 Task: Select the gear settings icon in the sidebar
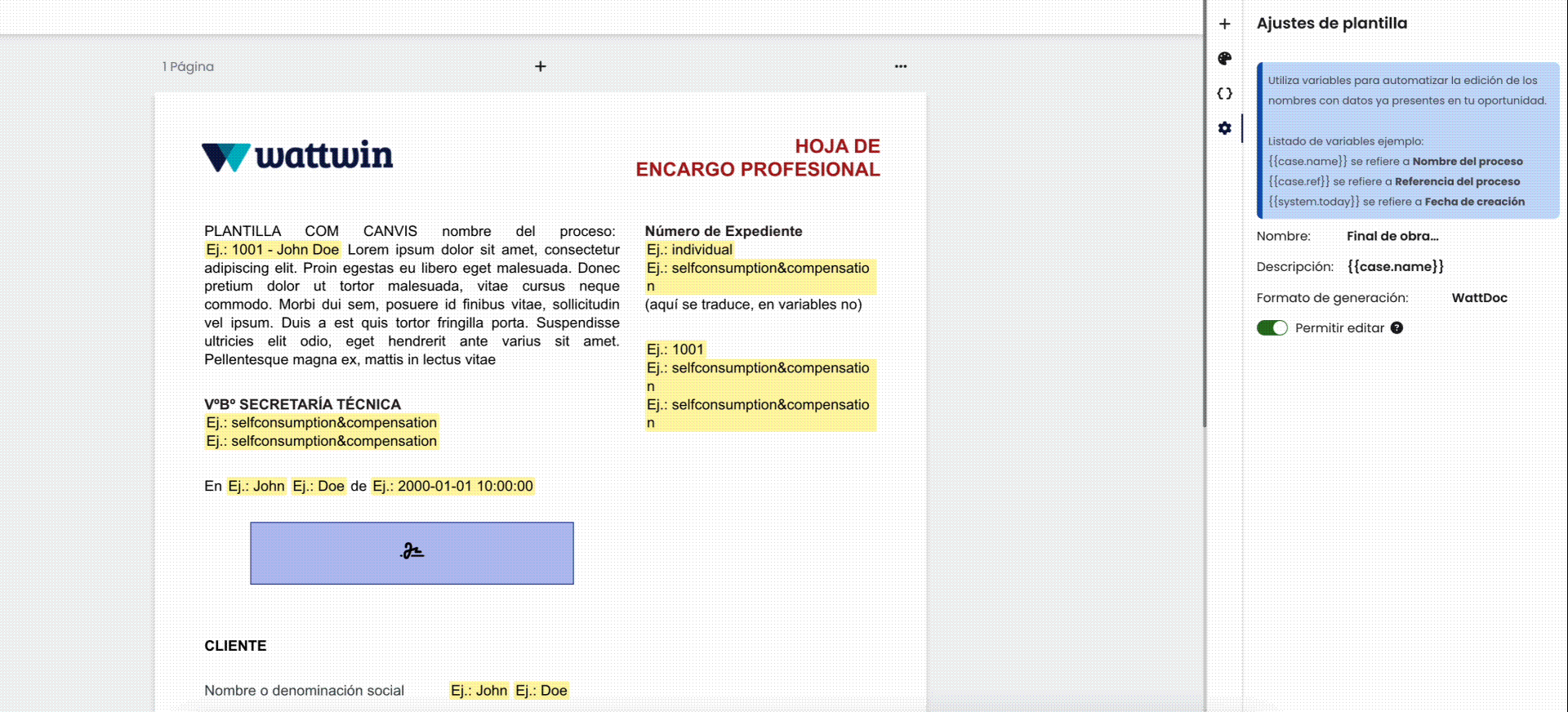(1224, 128)
